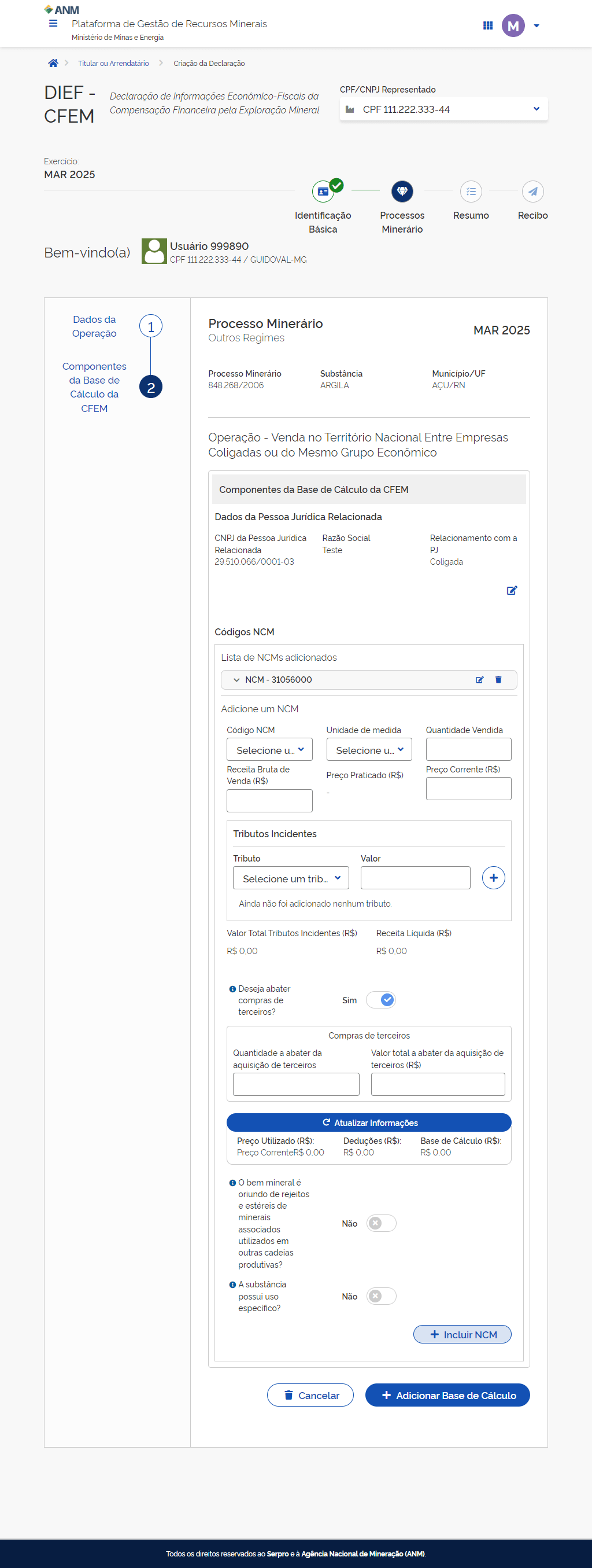Image resolution: width=592 pixels, height=1568 pixels.
Task: Open the hamburger navigation menu
Action: pos(53,24)
